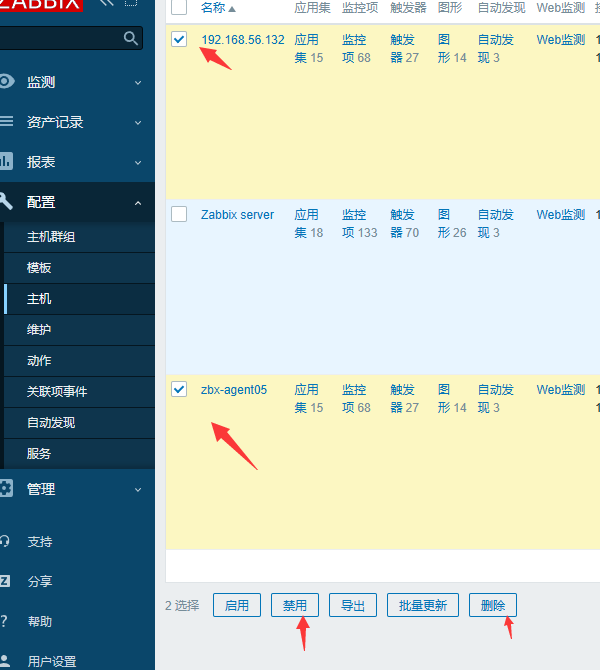The width and height of the screenshot is (600, 670).
Task: Open the 分享 sidebar item
Action: (x=40, y=581)
